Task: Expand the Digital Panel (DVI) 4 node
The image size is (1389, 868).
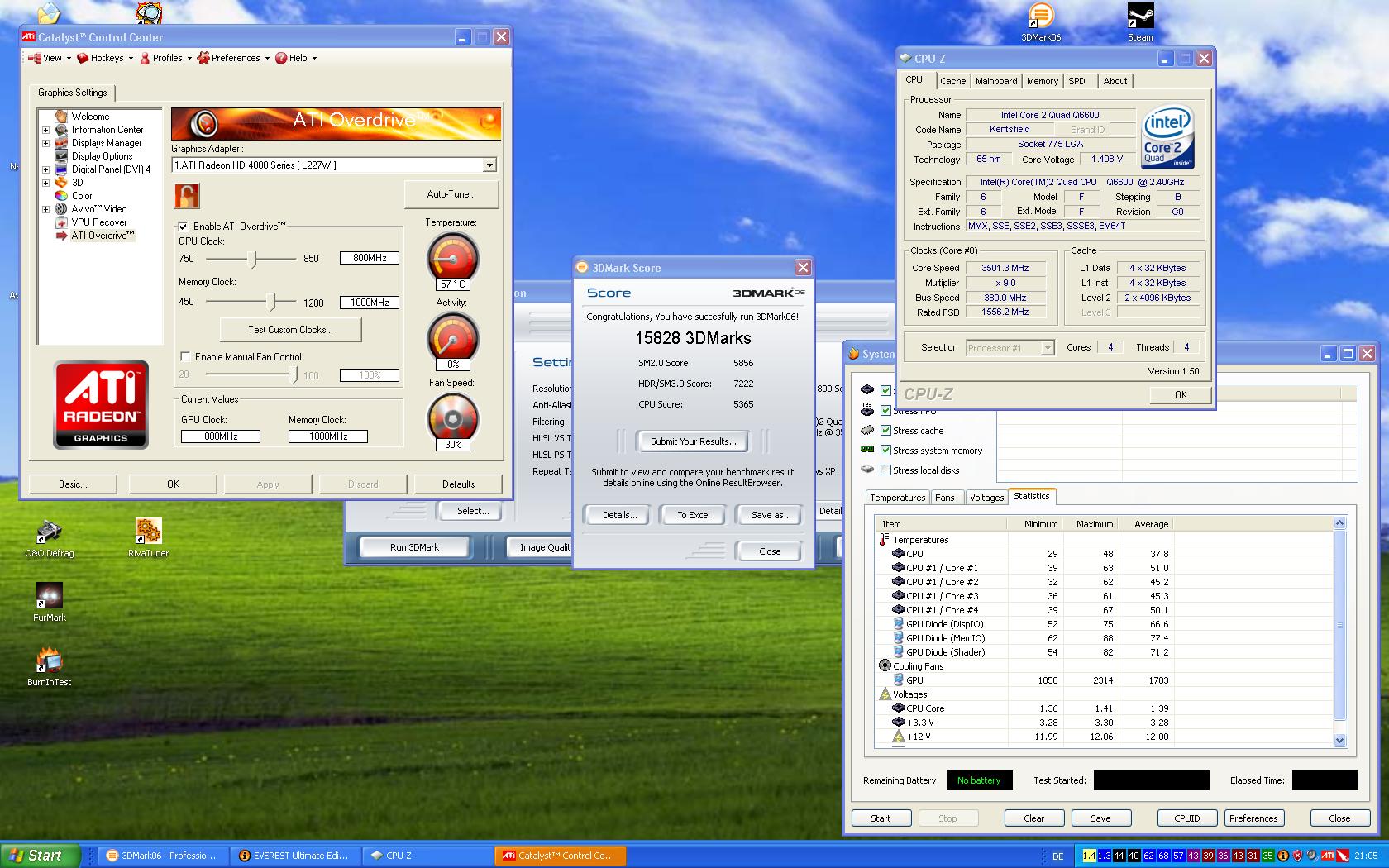Action: pyautogui.click(x=46, y=169)
